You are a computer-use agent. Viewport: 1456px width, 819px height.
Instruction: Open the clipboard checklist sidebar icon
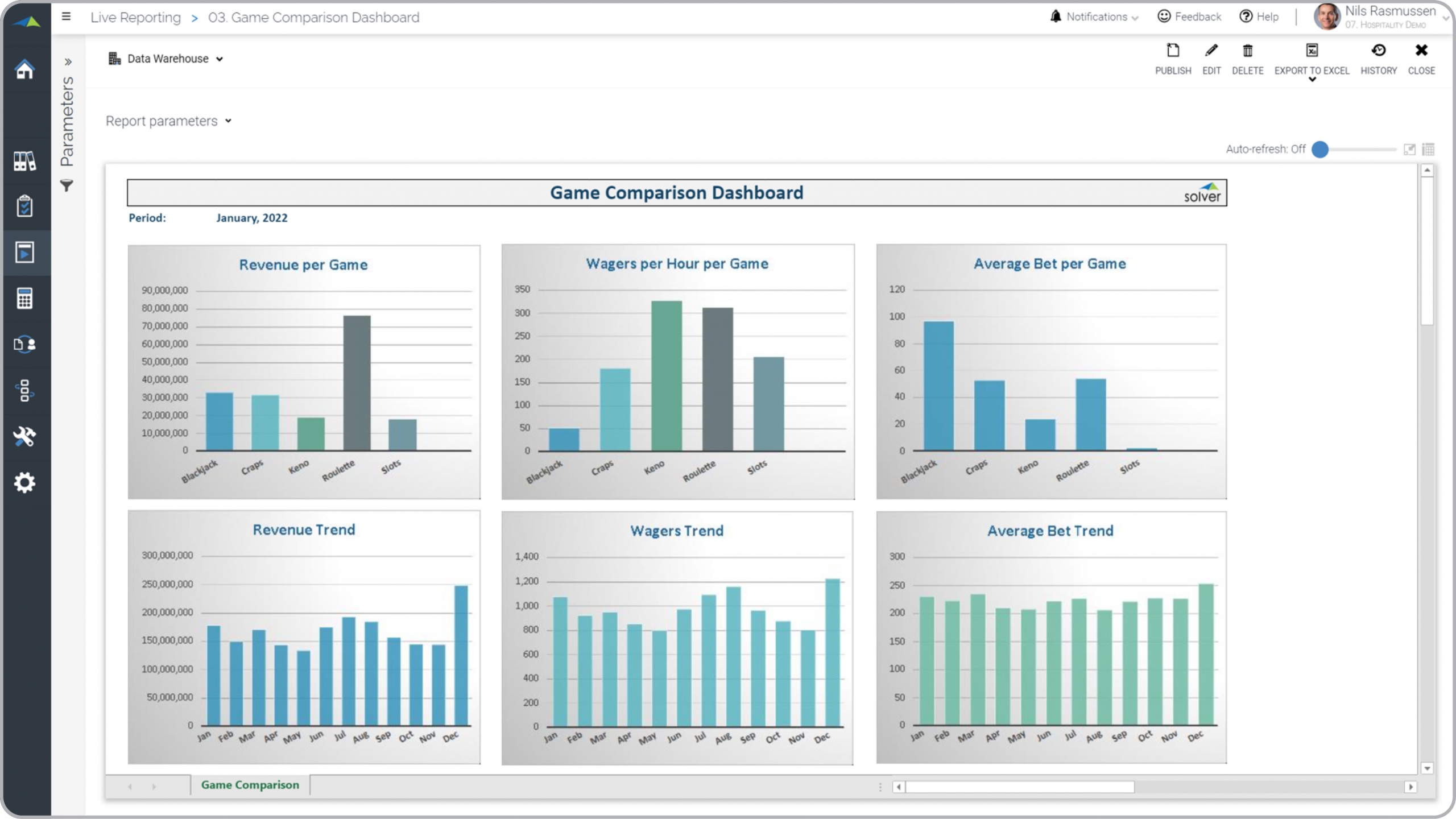click(x=24, y=206)
